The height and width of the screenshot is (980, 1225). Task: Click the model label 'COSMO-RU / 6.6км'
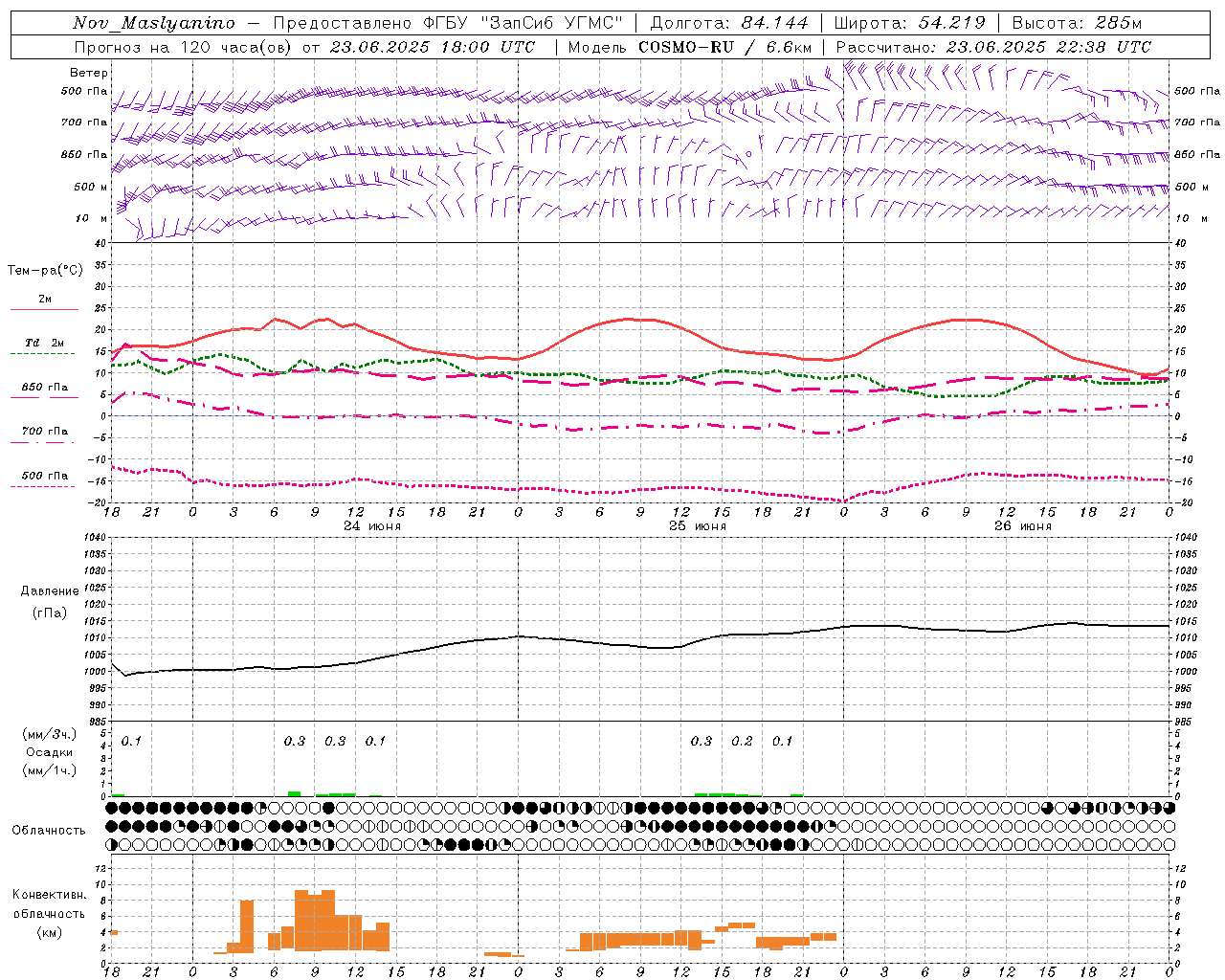[x=725, y=47]
